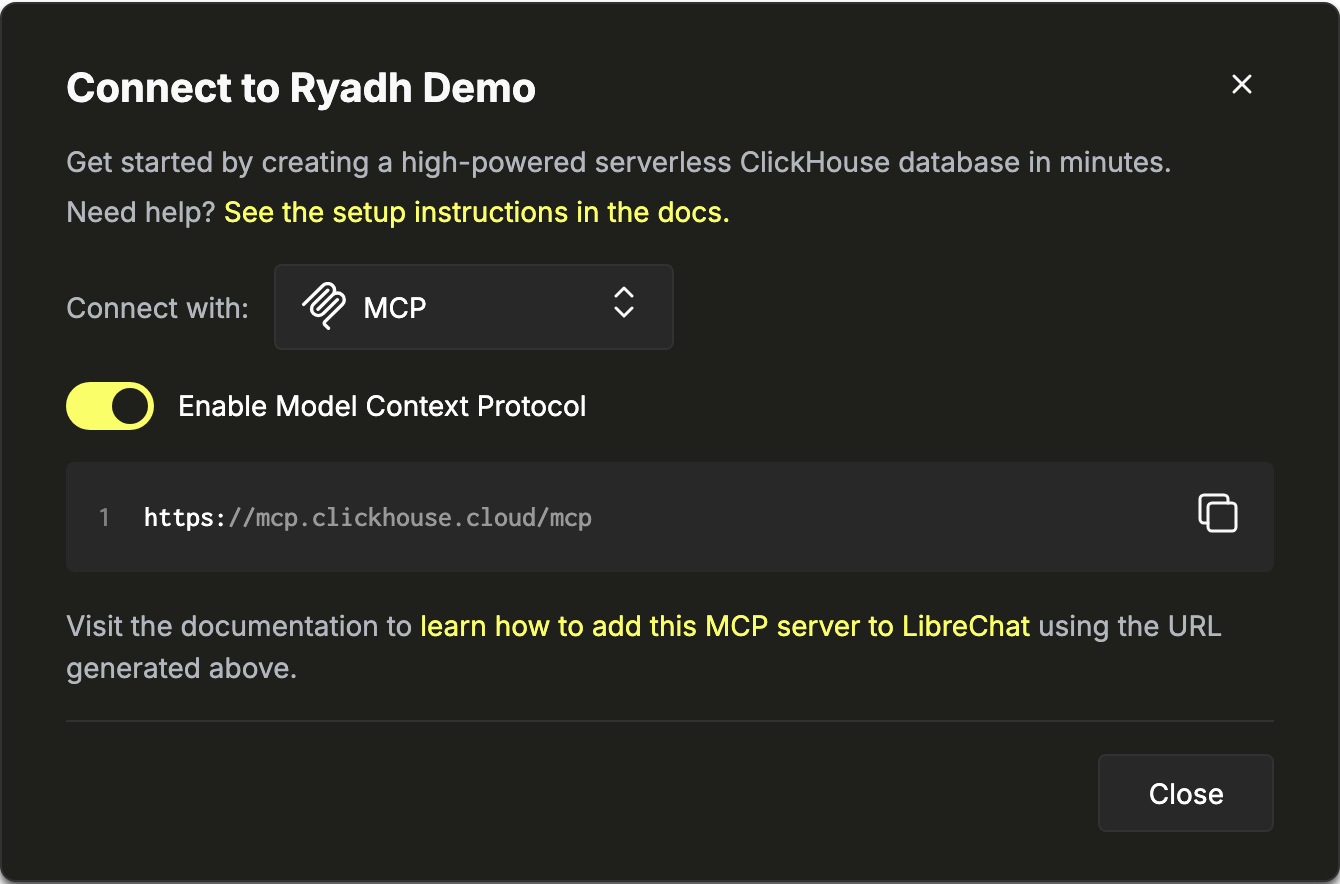Click the "using the URL" text
The width and height of the screenshot is (1340, 884).
tap(1130, 627)
